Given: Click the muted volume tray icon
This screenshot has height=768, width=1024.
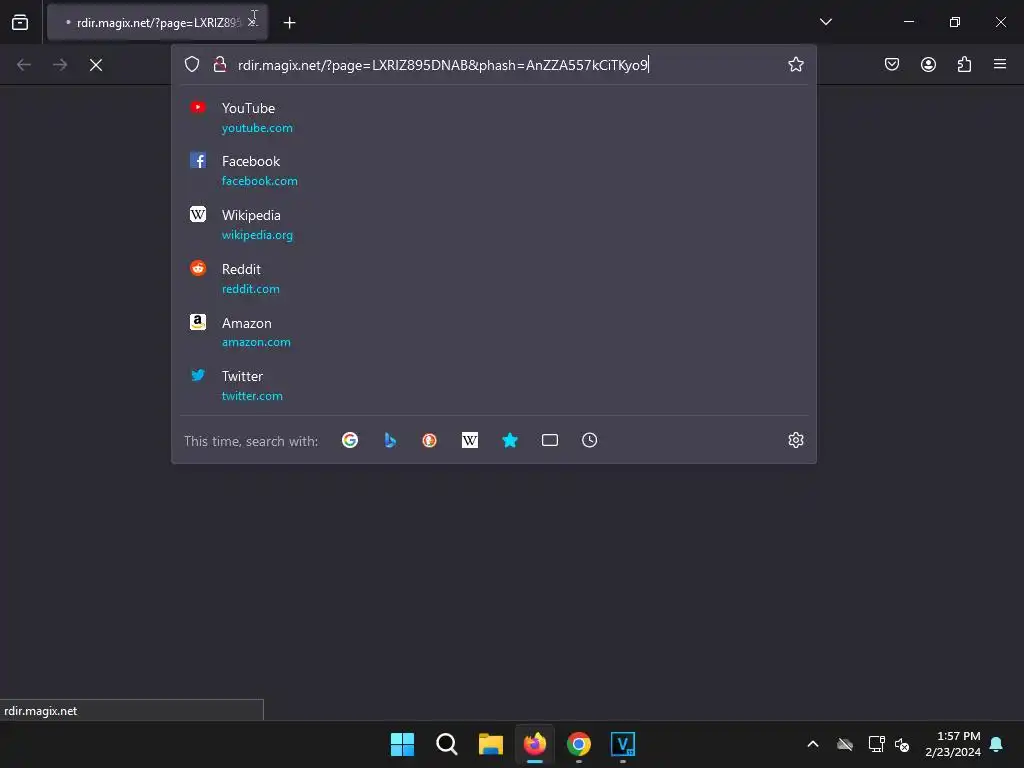Looking at the screenshot, I should (902, 744).
